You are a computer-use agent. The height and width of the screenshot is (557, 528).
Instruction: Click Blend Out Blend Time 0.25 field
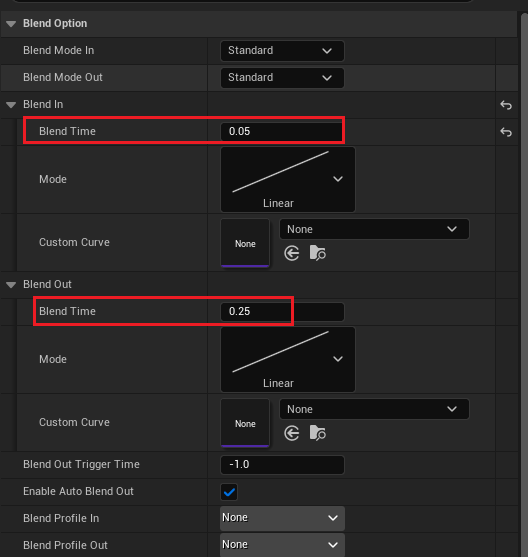click(282, 312)
